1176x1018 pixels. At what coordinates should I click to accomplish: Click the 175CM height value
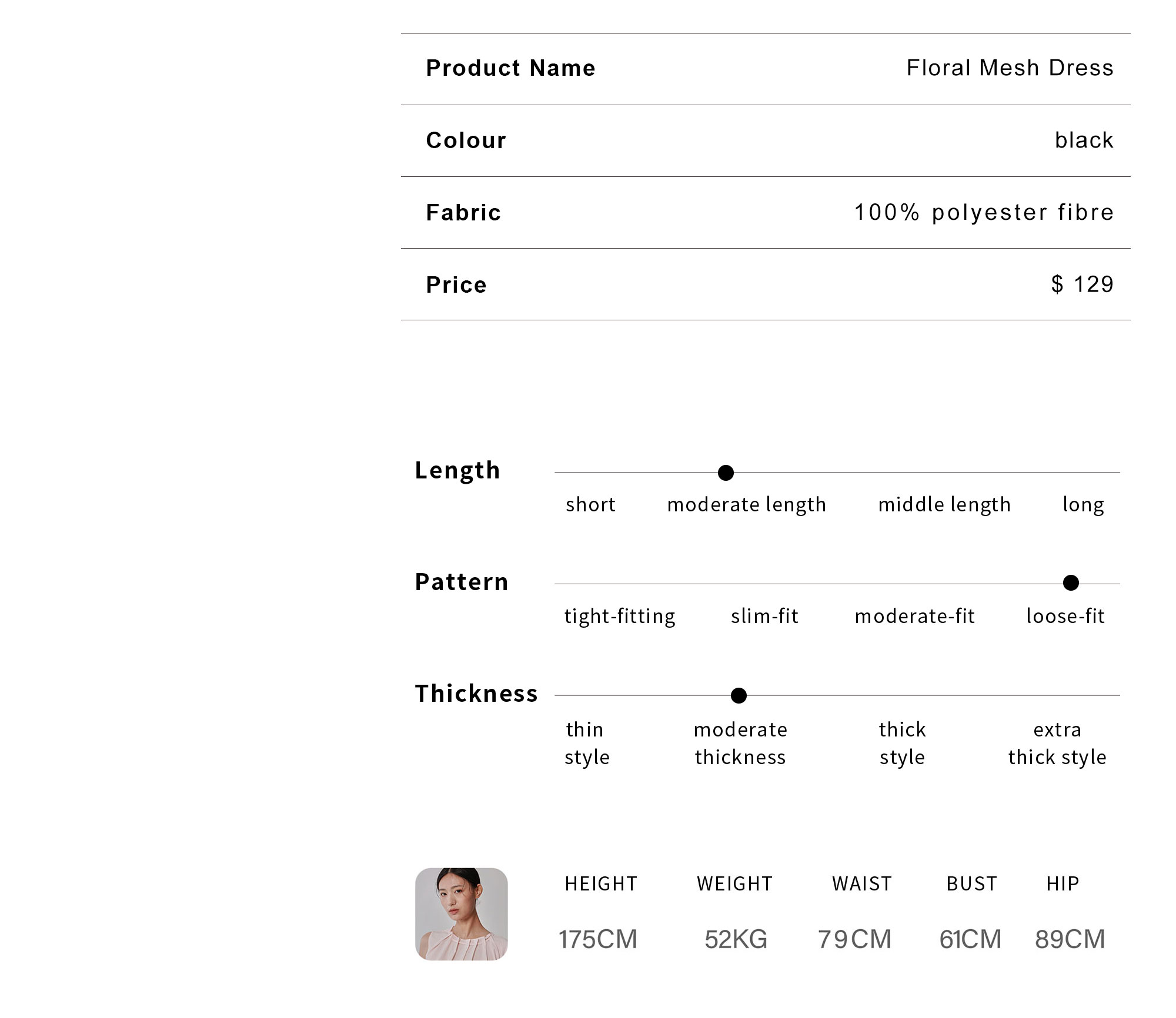click(x=598, y=939)
